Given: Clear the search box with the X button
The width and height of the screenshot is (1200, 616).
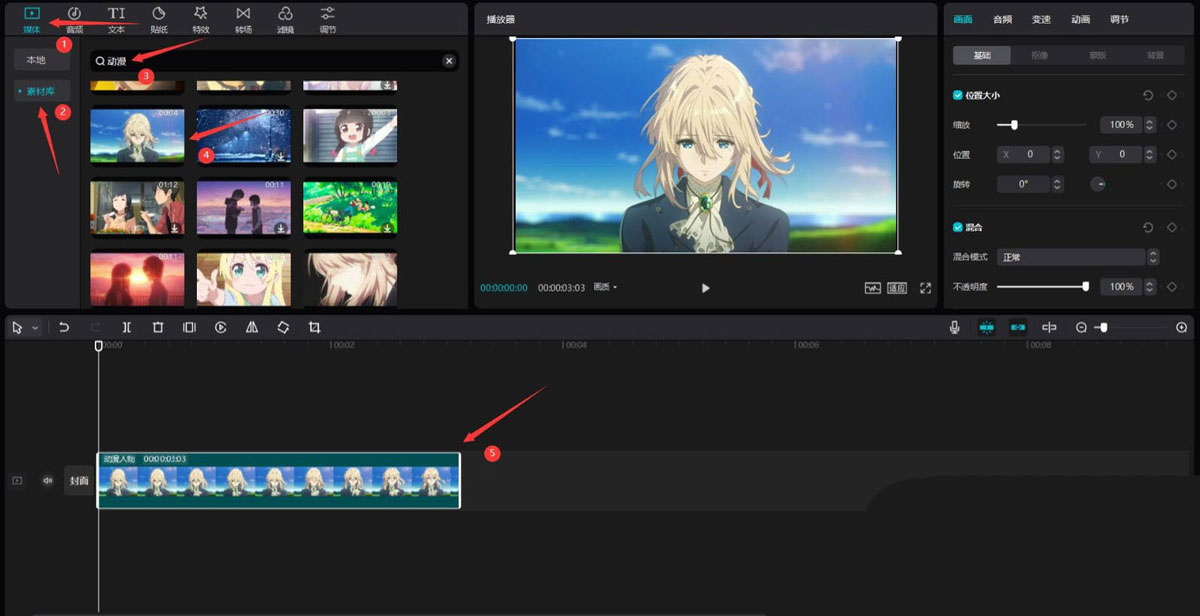Looking at the screenshot, I should pos(449,61).
